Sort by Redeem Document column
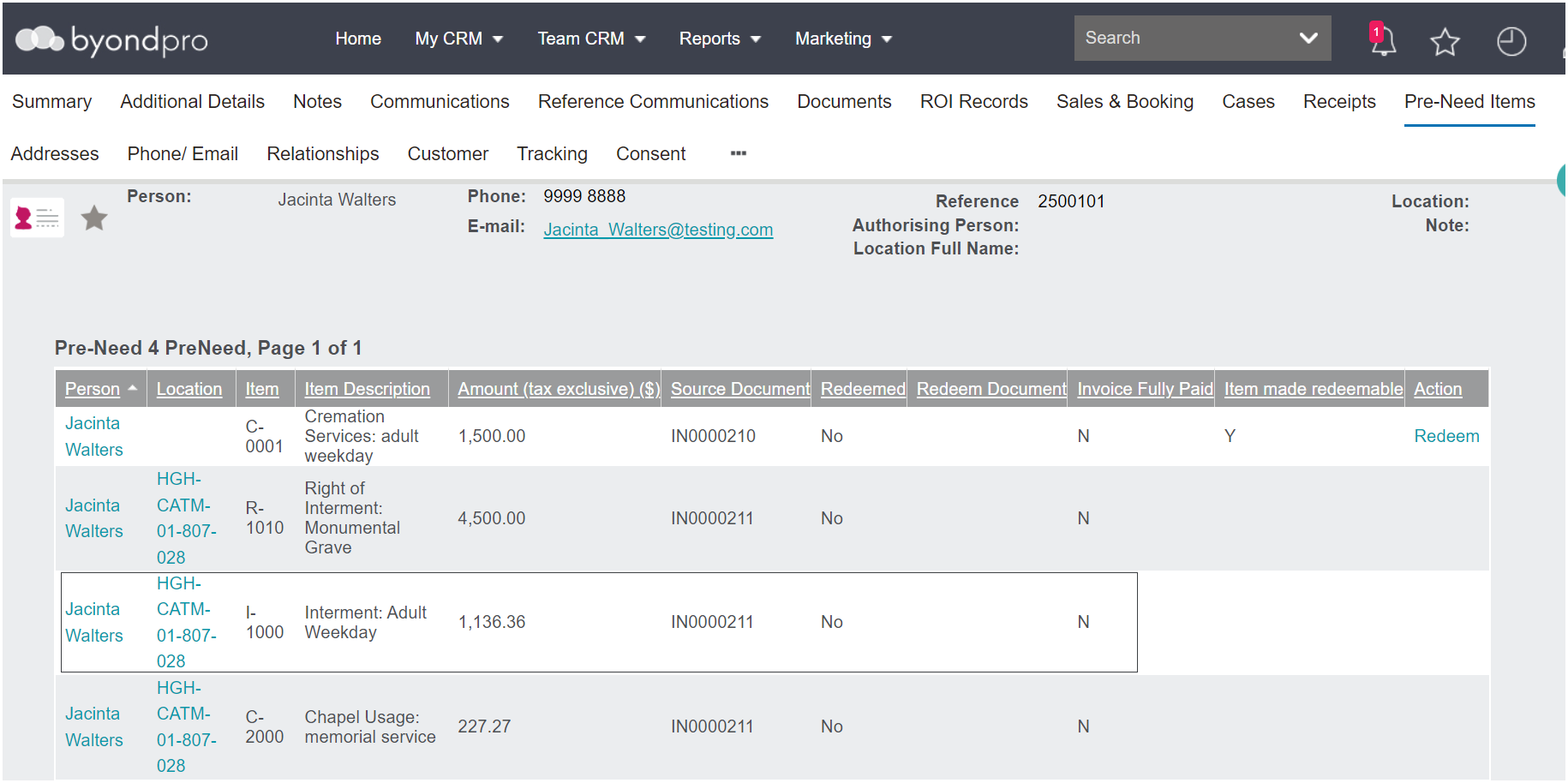Screen dimensions: 1568x783 (x=991, y=389)
